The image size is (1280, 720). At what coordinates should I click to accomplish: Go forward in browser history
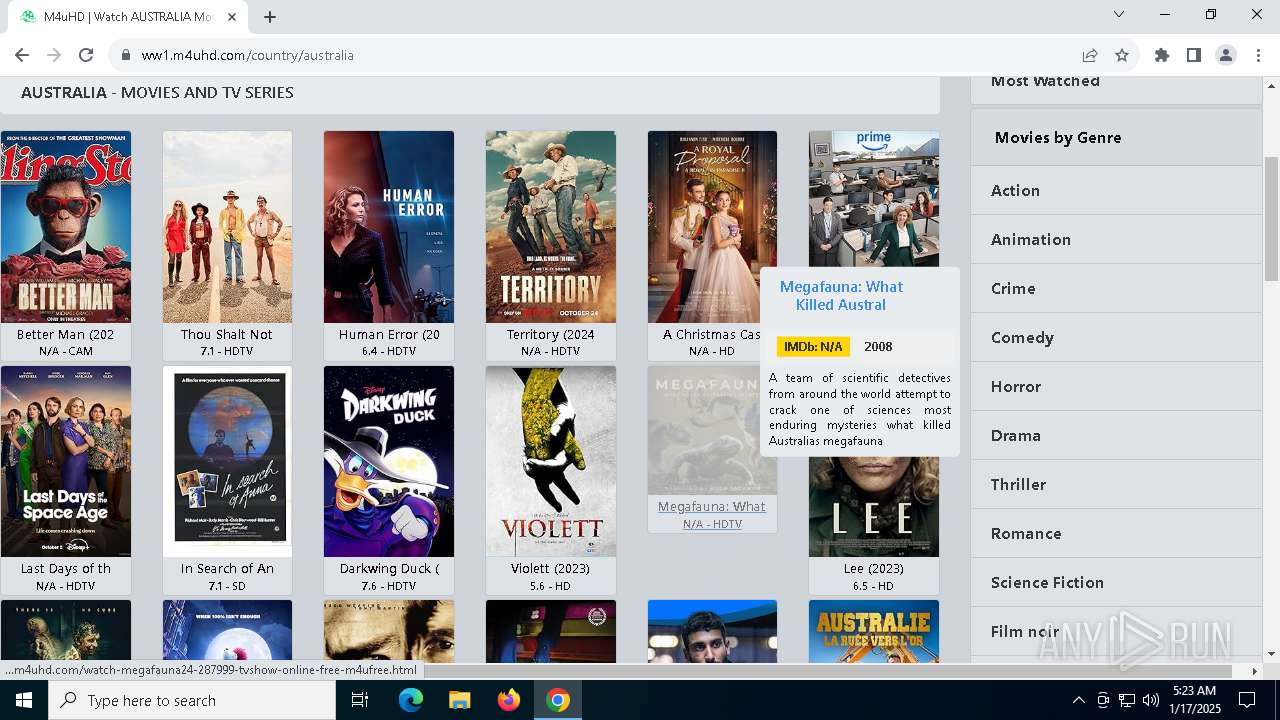(54, 55)
